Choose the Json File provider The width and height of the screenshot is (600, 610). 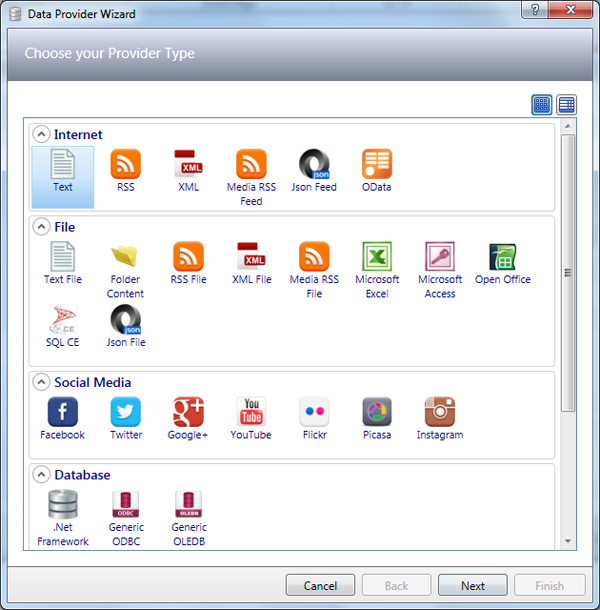tap(126, 326)
